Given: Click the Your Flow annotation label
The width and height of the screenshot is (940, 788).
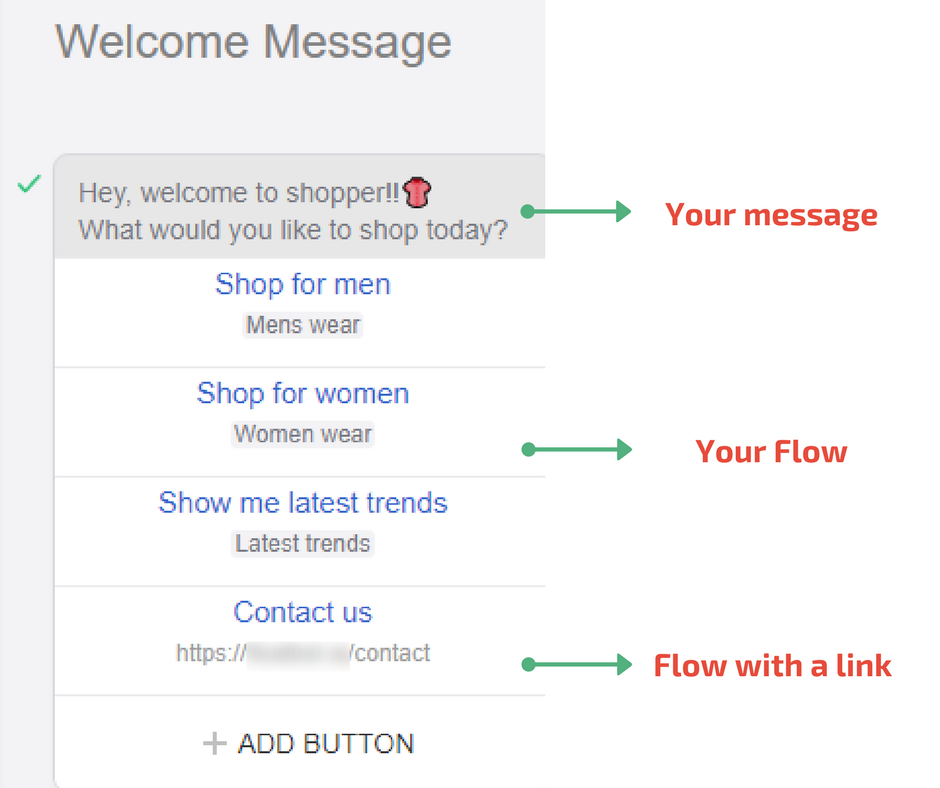Looking at the screenshot, I should click(771, 451).
